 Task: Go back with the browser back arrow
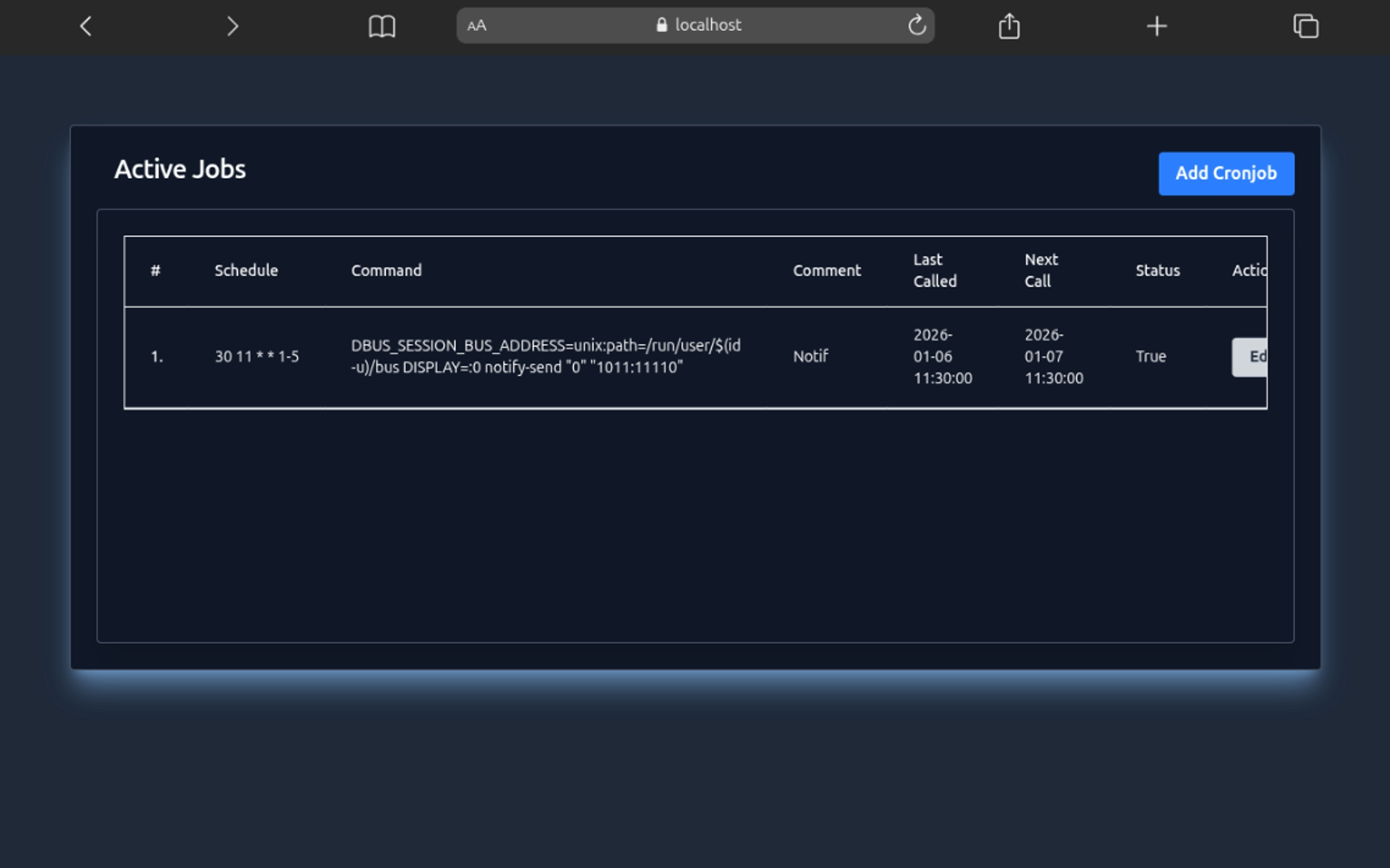pyautogui.click(x=86, y=26)
